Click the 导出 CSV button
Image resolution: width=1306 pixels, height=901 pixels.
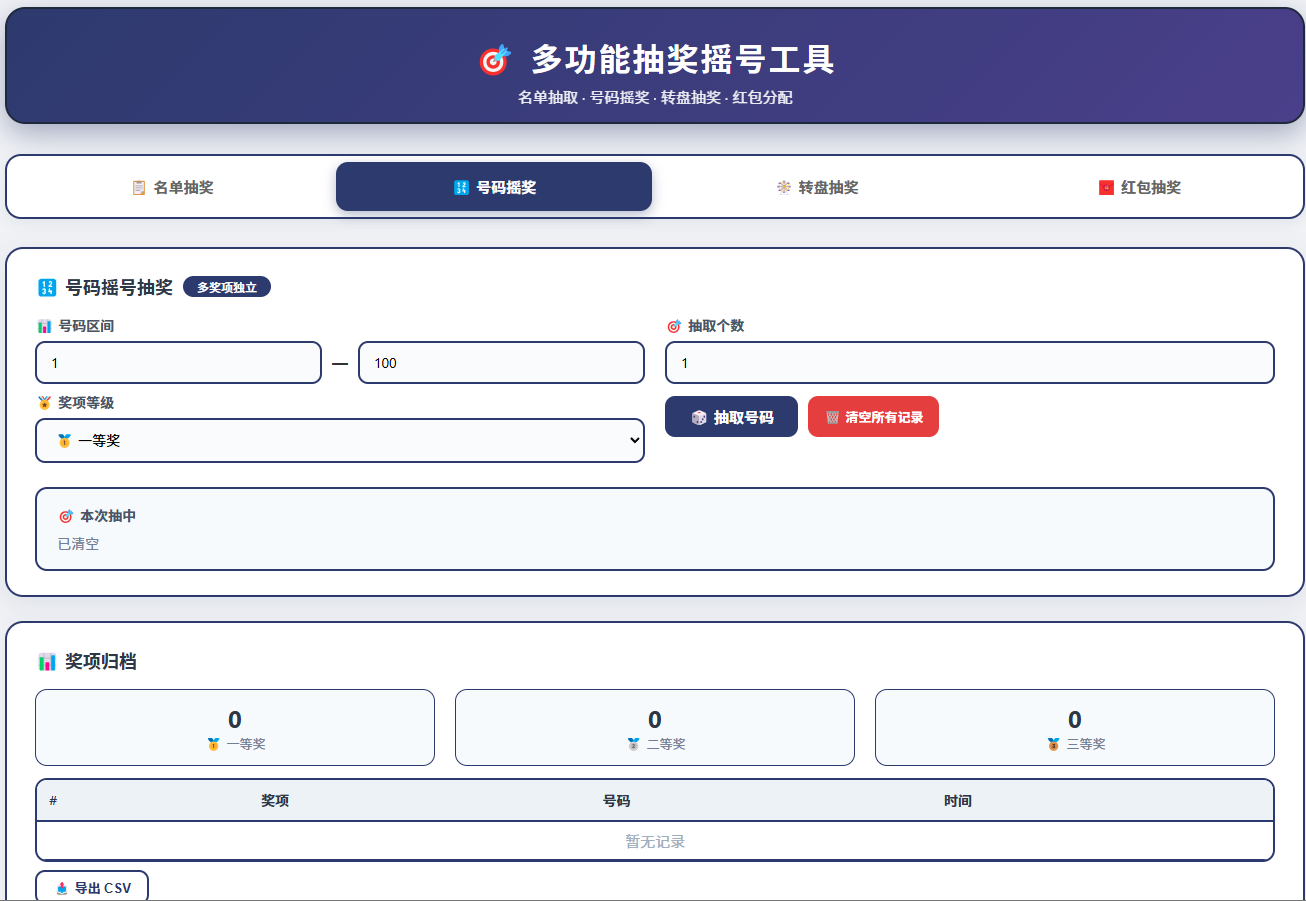[x=92, y=887]
